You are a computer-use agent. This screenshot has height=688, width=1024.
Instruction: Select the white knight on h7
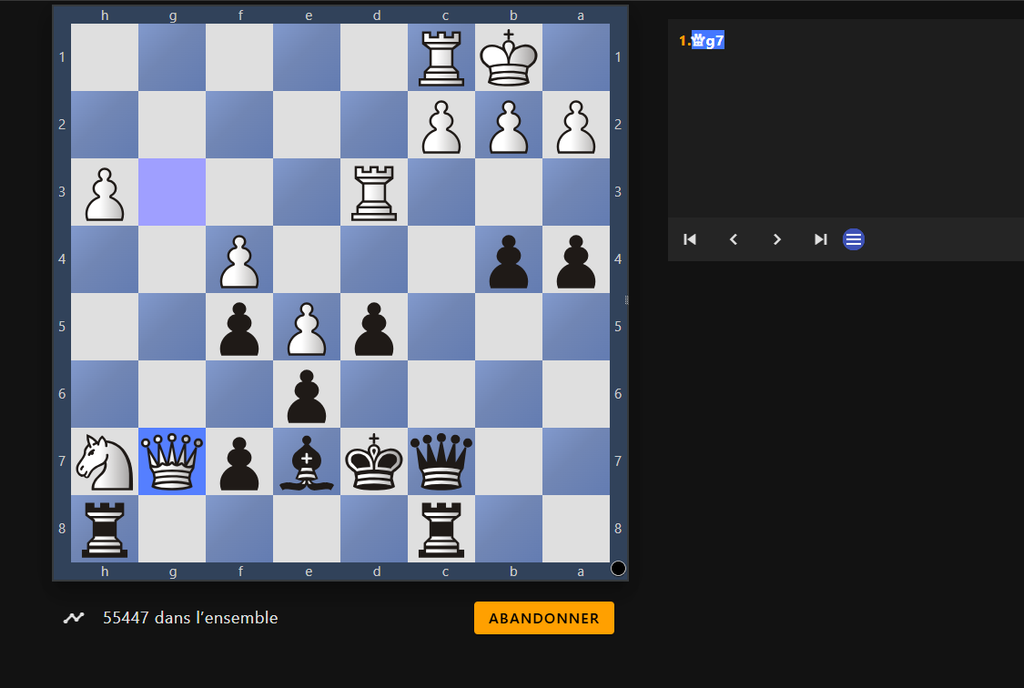(104, 462)
